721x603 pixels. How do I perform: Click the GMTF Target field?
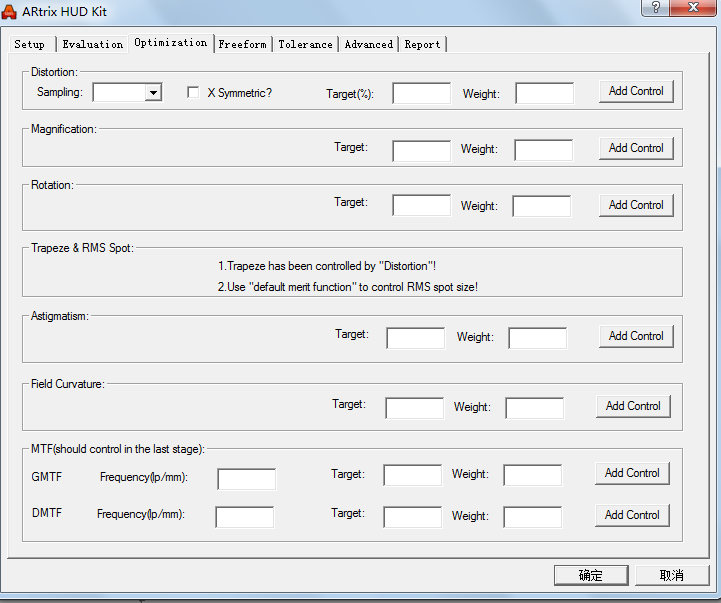click(412, 475)
